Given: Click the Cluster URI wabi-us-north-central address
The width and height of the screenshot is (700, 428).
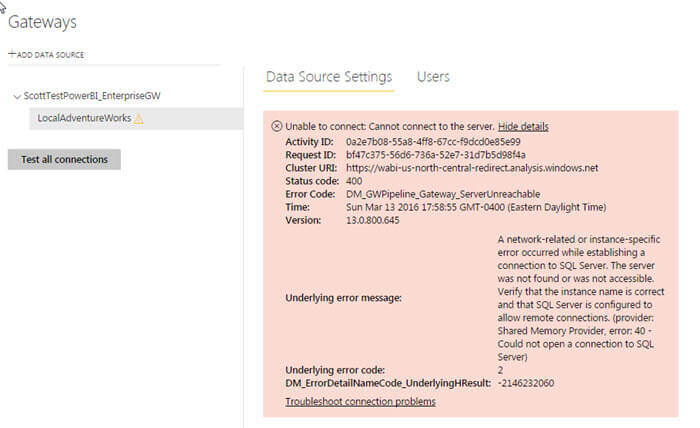Looking at the screenshot, I should 471,168.
